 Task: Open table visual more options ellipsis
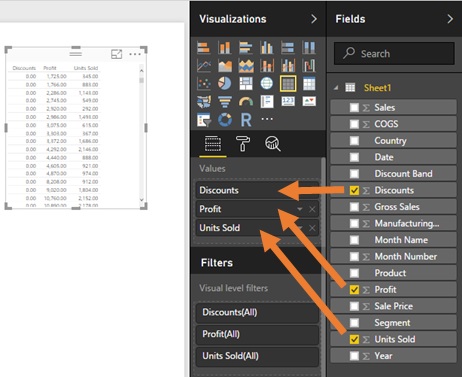pyautogui.click(x=135, y=54)
